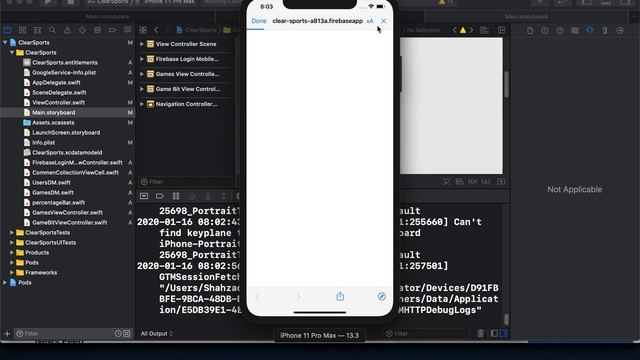Click the console vertical scrollbar

point(506,318)
